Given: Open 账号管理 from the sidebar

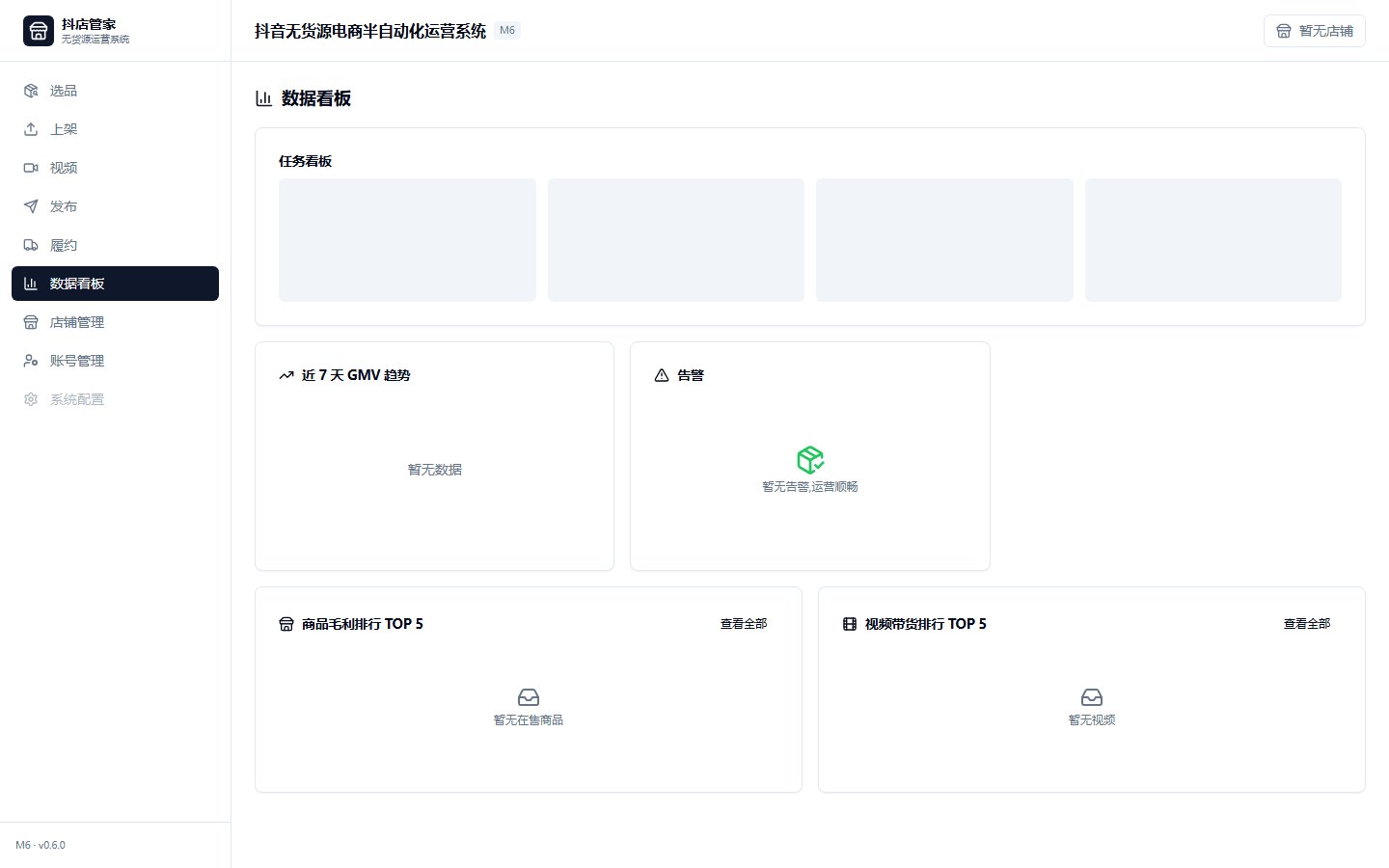Looking at the screenshot, I should 115,361.
